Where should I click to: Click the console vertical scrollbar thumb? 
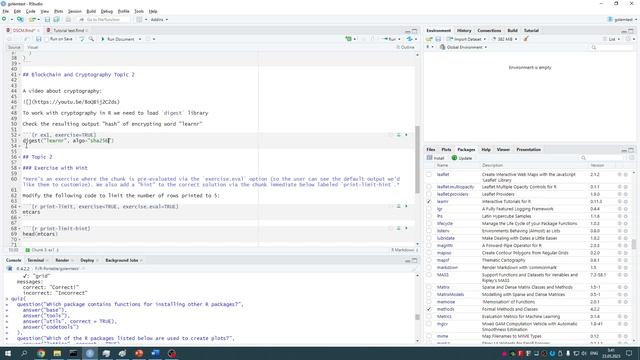point(417,317)
